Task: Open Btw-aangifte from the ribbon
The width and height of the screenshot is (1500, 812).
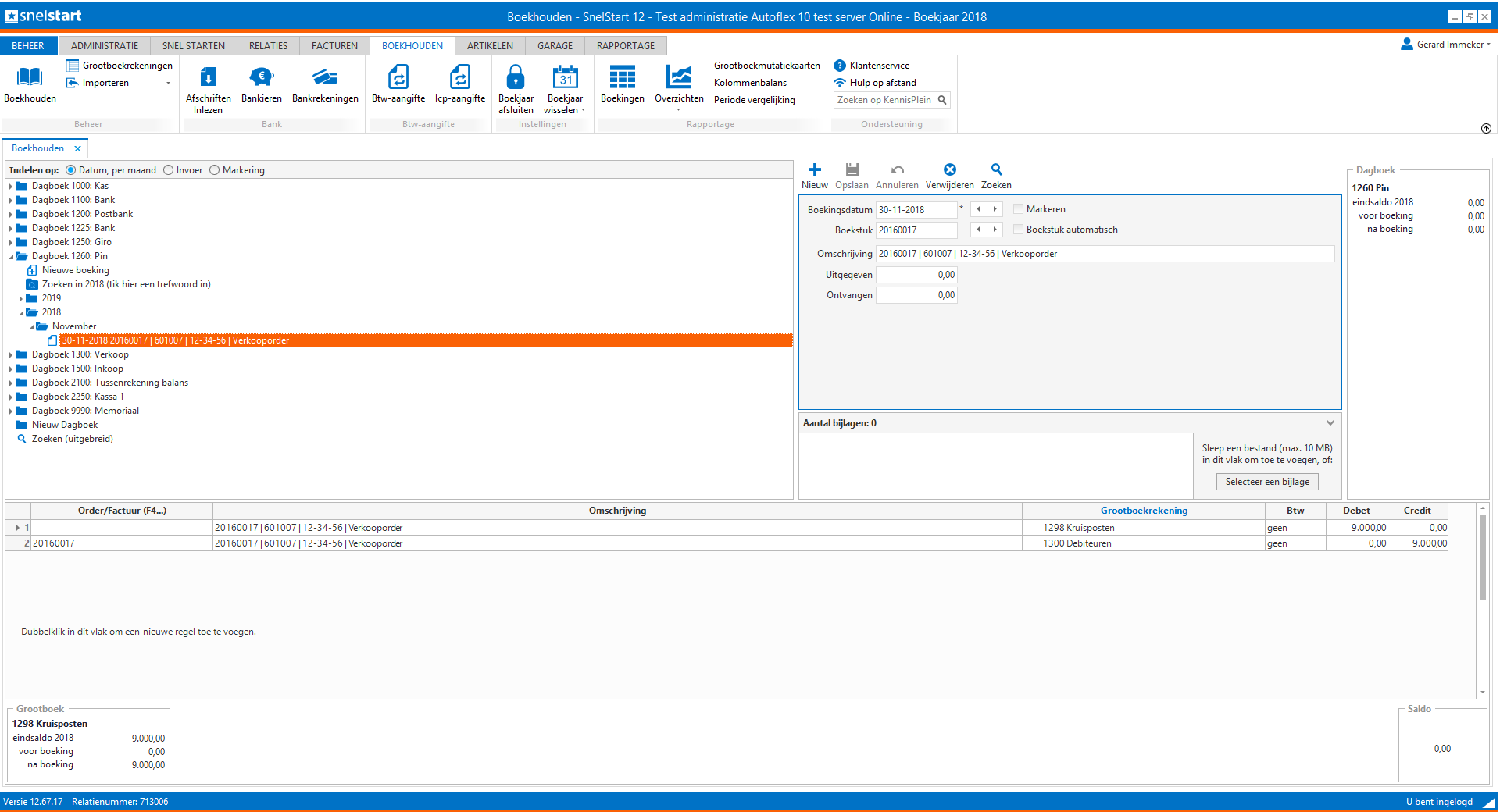Action: click(x=398, y=78)
